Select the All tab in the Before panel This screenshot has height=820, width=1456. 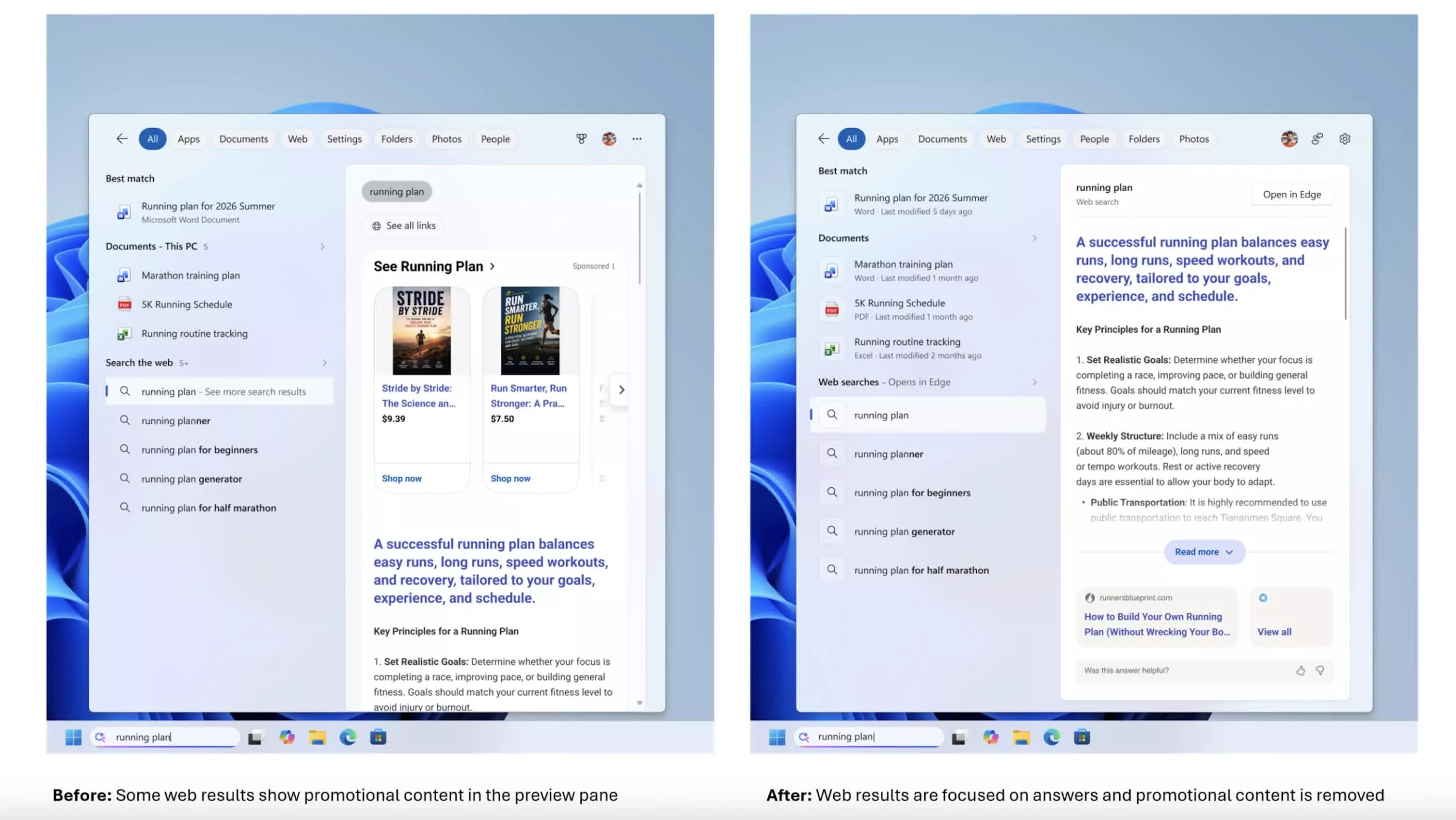pyautogui.click(x=153, y=138)
